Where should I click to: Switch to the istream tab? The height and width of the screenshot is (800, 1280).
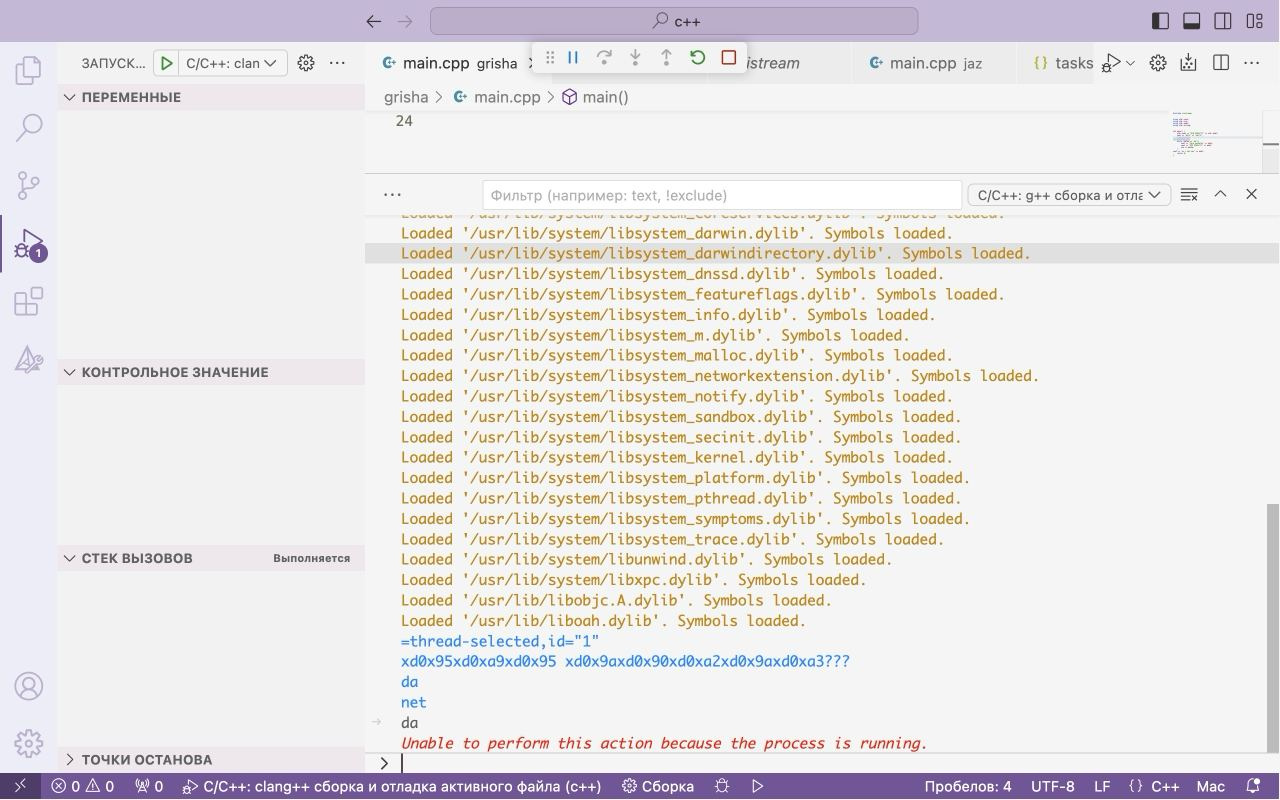772,63
